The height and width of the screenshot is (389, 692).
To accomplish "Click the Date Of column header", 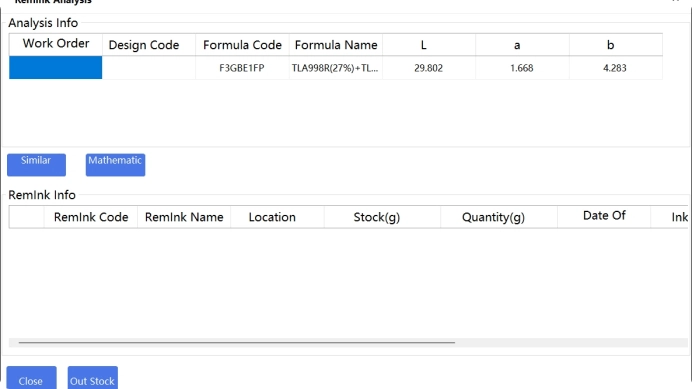I will 604,217.
